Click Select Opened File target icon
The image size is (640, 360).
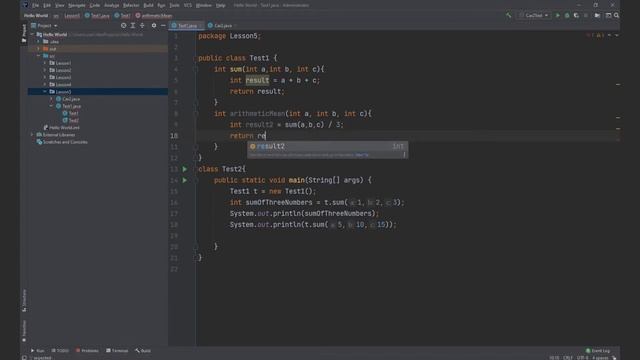click(x=124, y=25)
